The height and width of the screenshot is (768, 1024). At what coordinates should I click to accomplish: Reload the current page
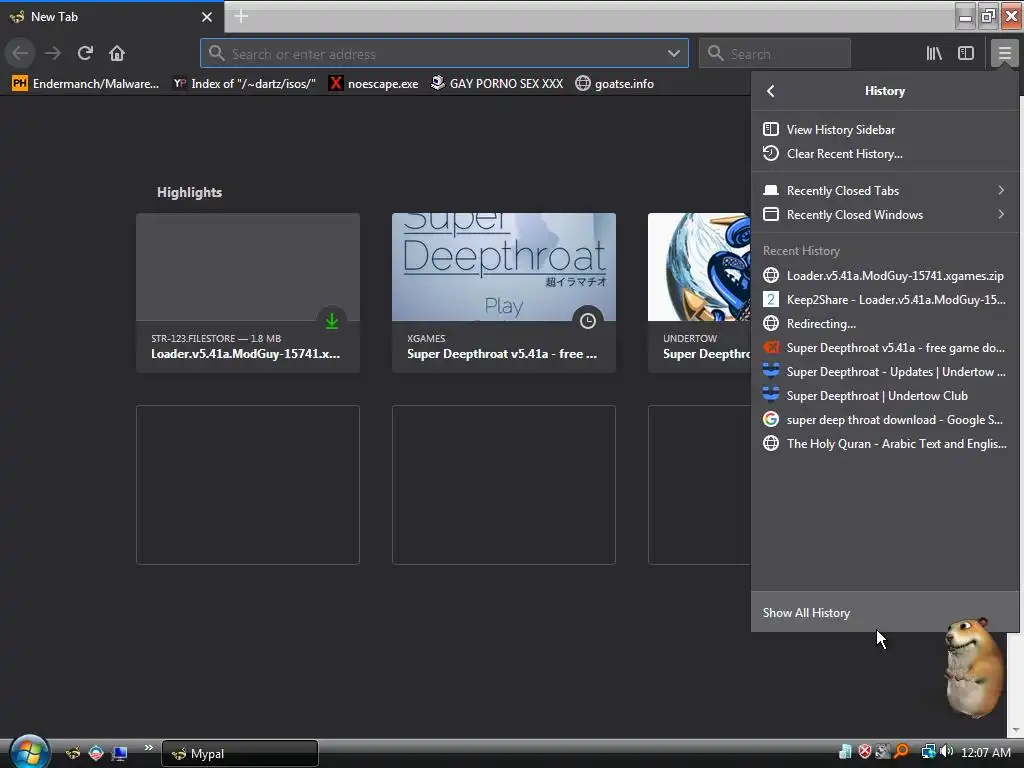click(85, 53)
